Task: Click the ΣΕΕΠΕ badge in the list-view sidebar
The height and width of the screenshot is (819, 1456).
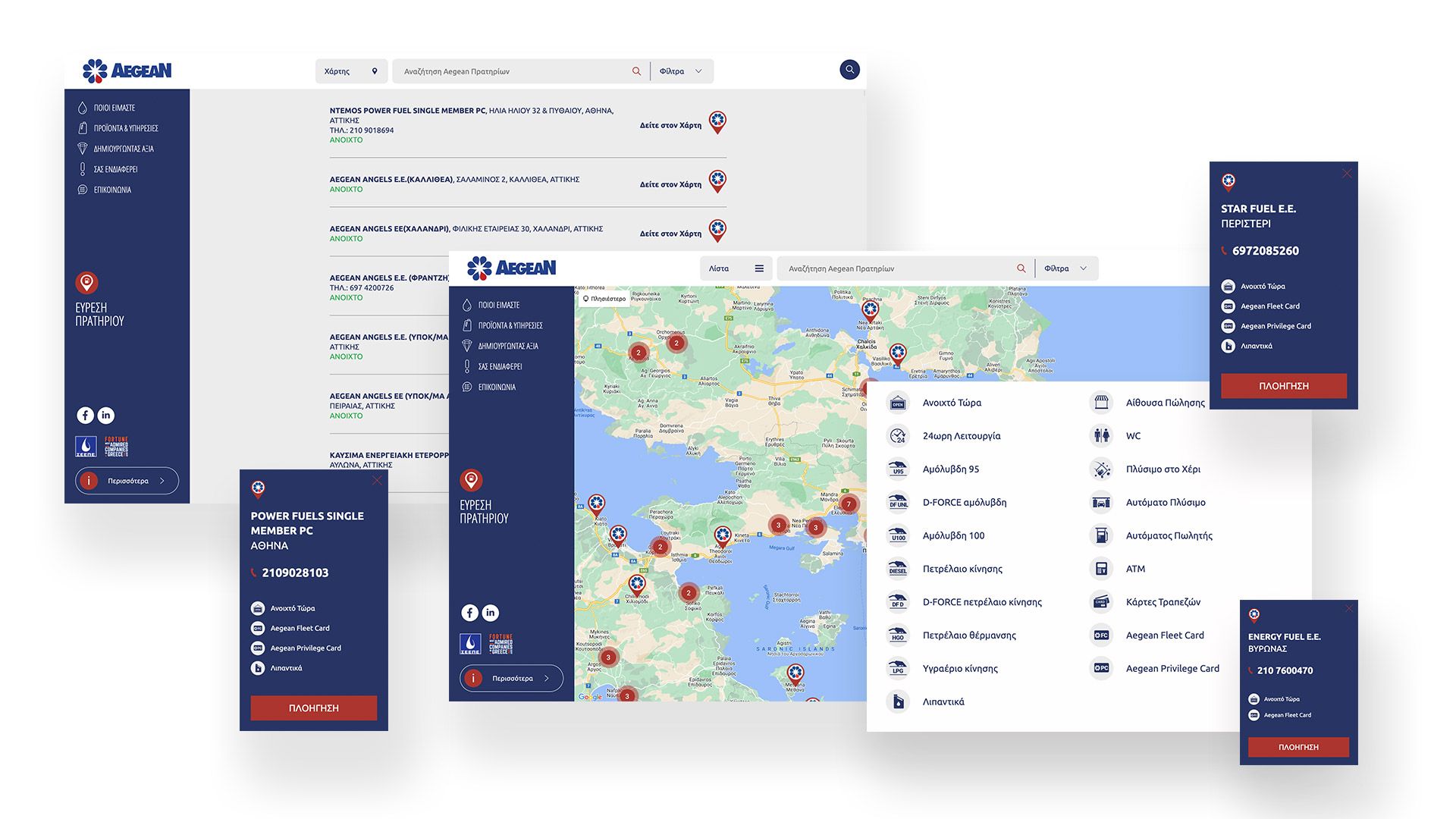Action: click(86, 447)
